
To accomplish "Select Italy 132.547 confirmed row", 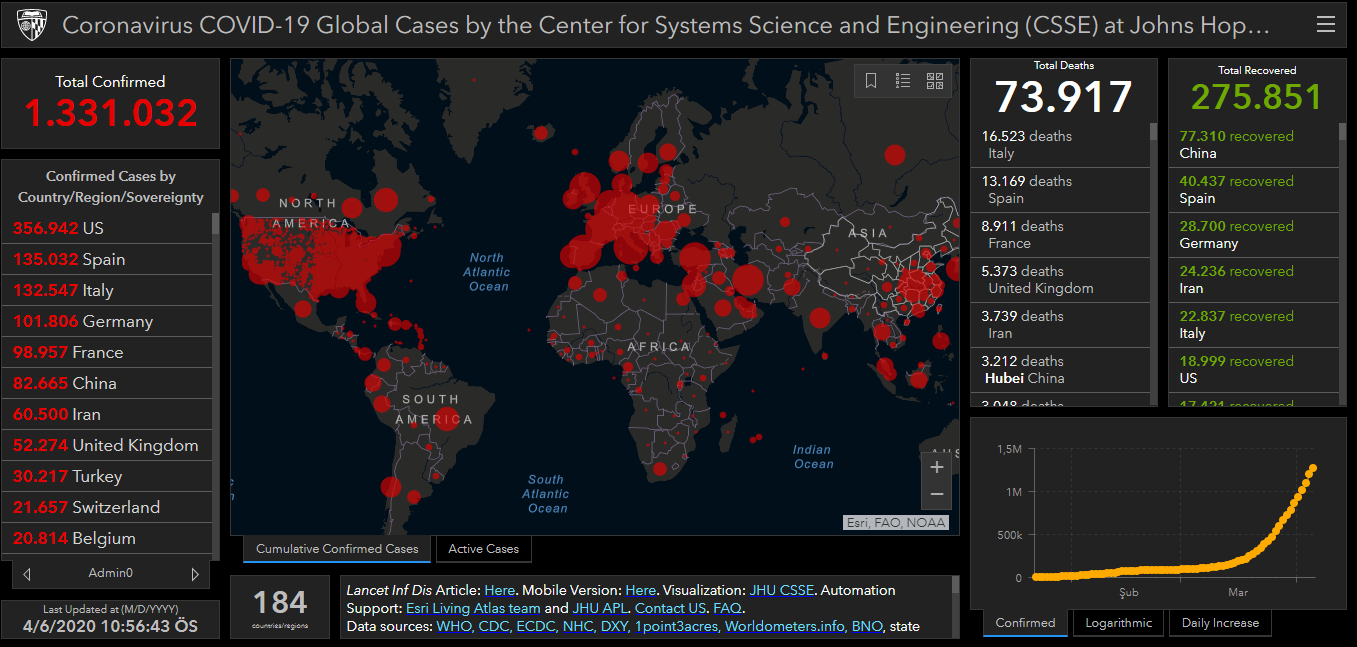I will click(x=107, y=290).
